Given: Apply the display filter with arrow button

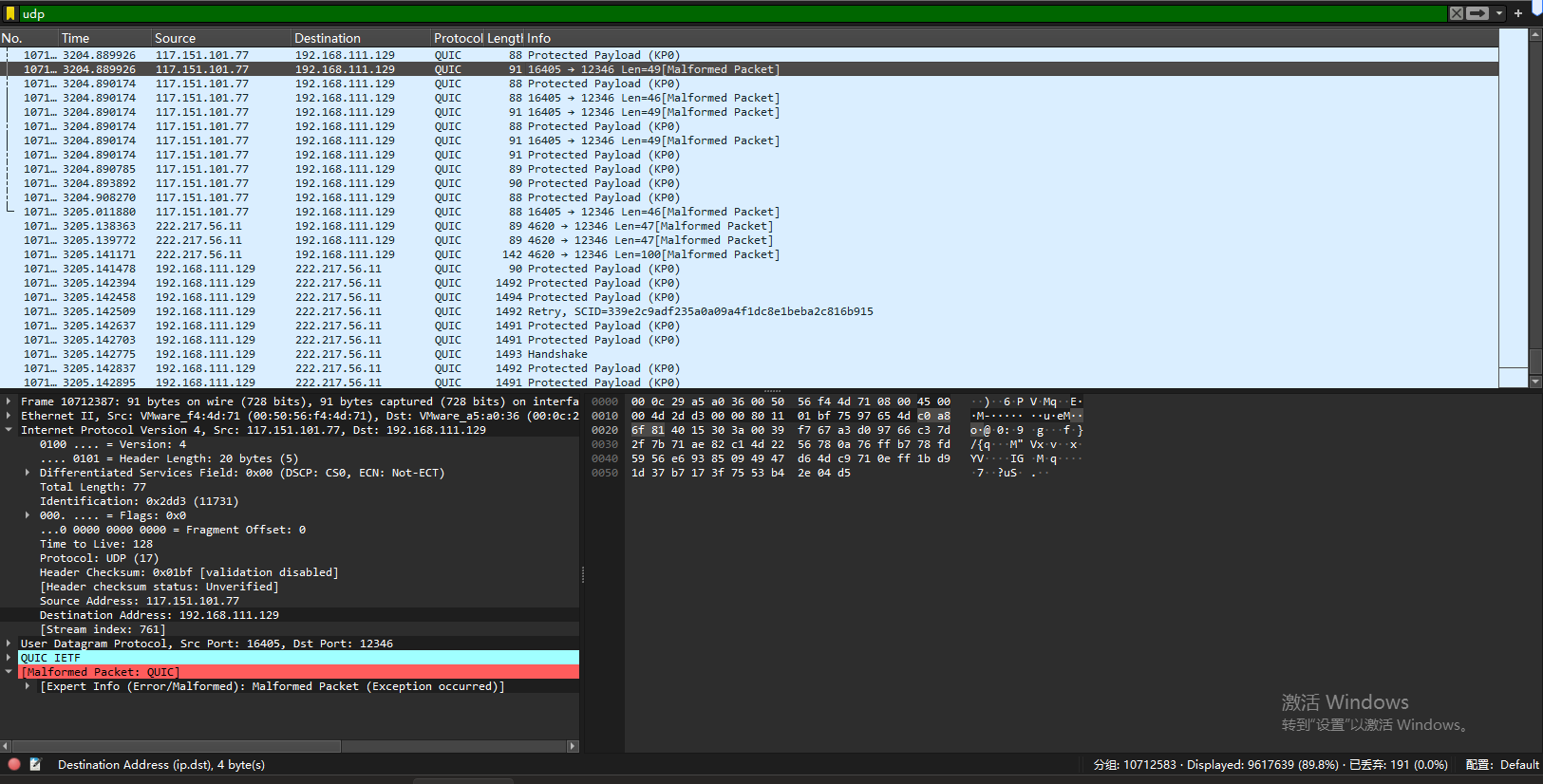Looking at the screenshot, I should pyautogui.click(x=1477, y=13).
